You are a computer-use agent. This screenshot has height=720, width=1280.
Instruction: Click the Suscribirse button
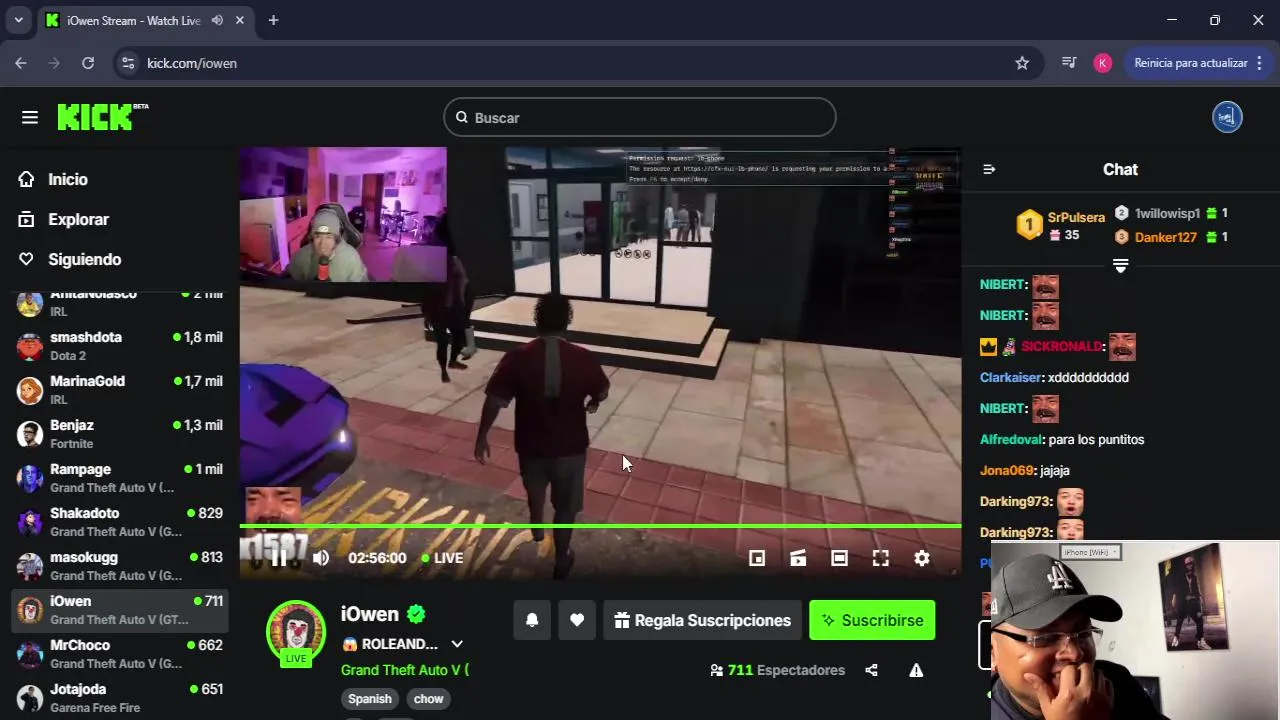[x=872, y=620]
